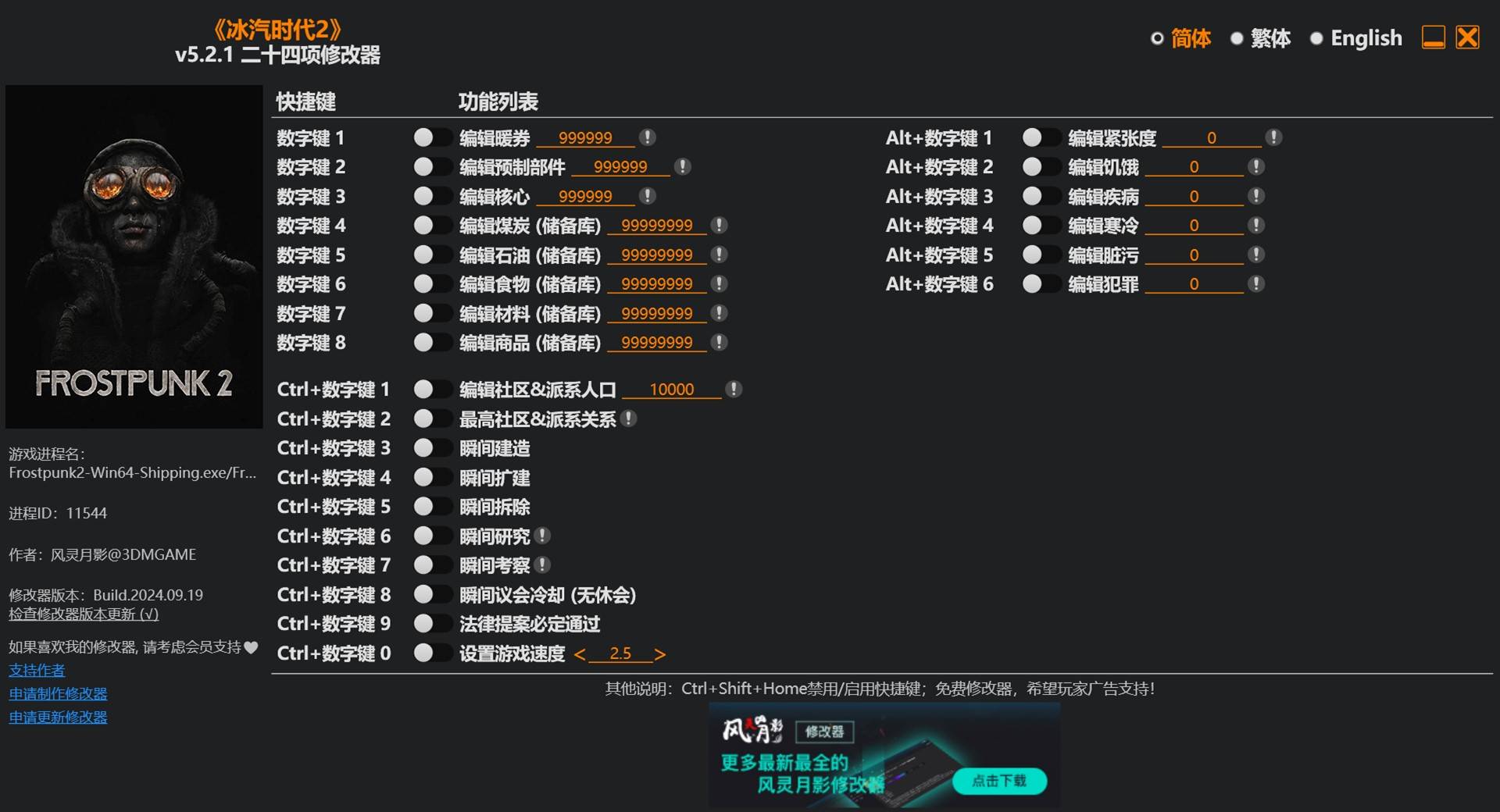Toggle 编辑核心 switch

pos(432,196)
